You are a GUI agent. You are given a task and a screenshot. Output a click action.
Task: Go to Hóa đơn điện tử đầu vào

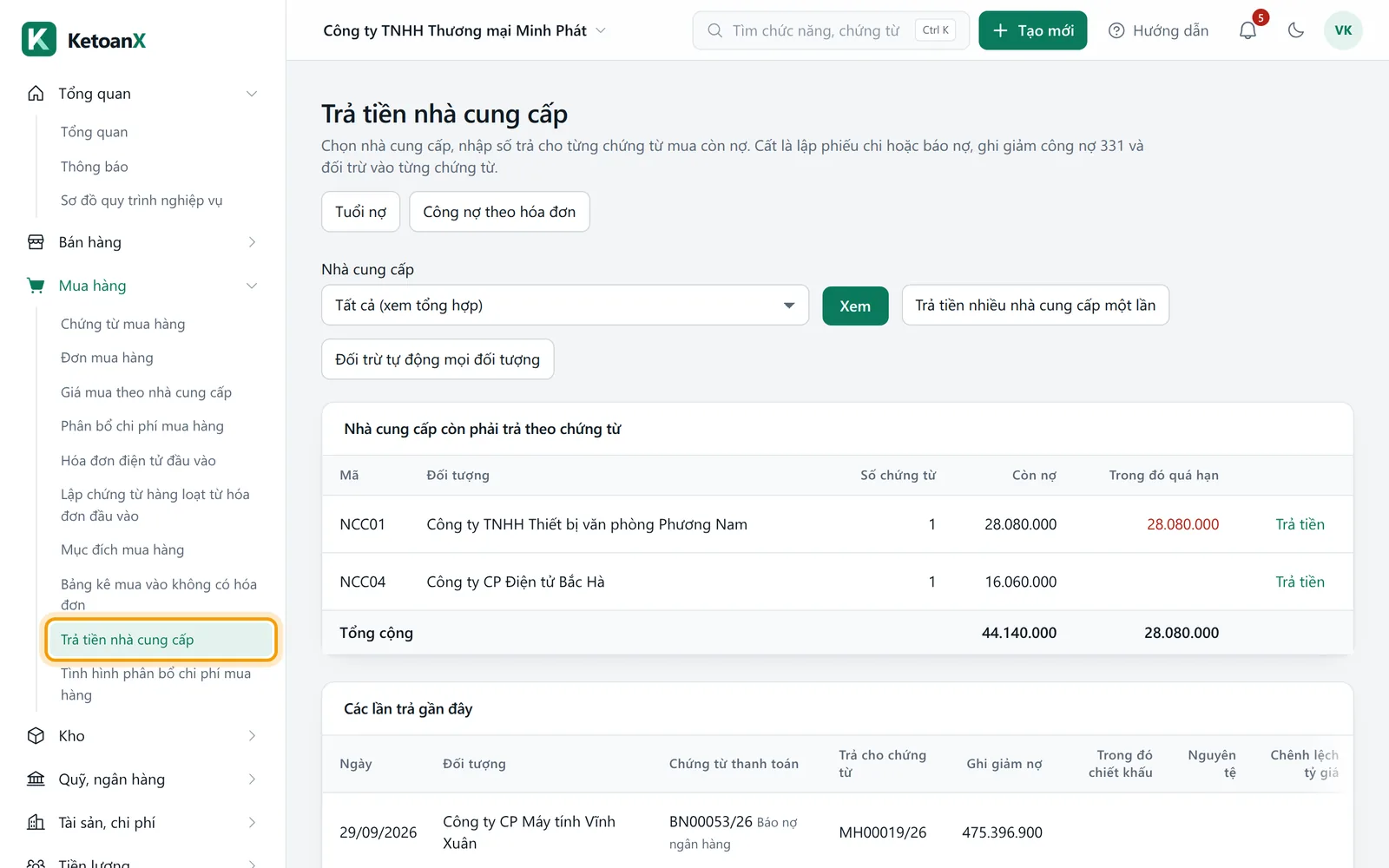138,461
